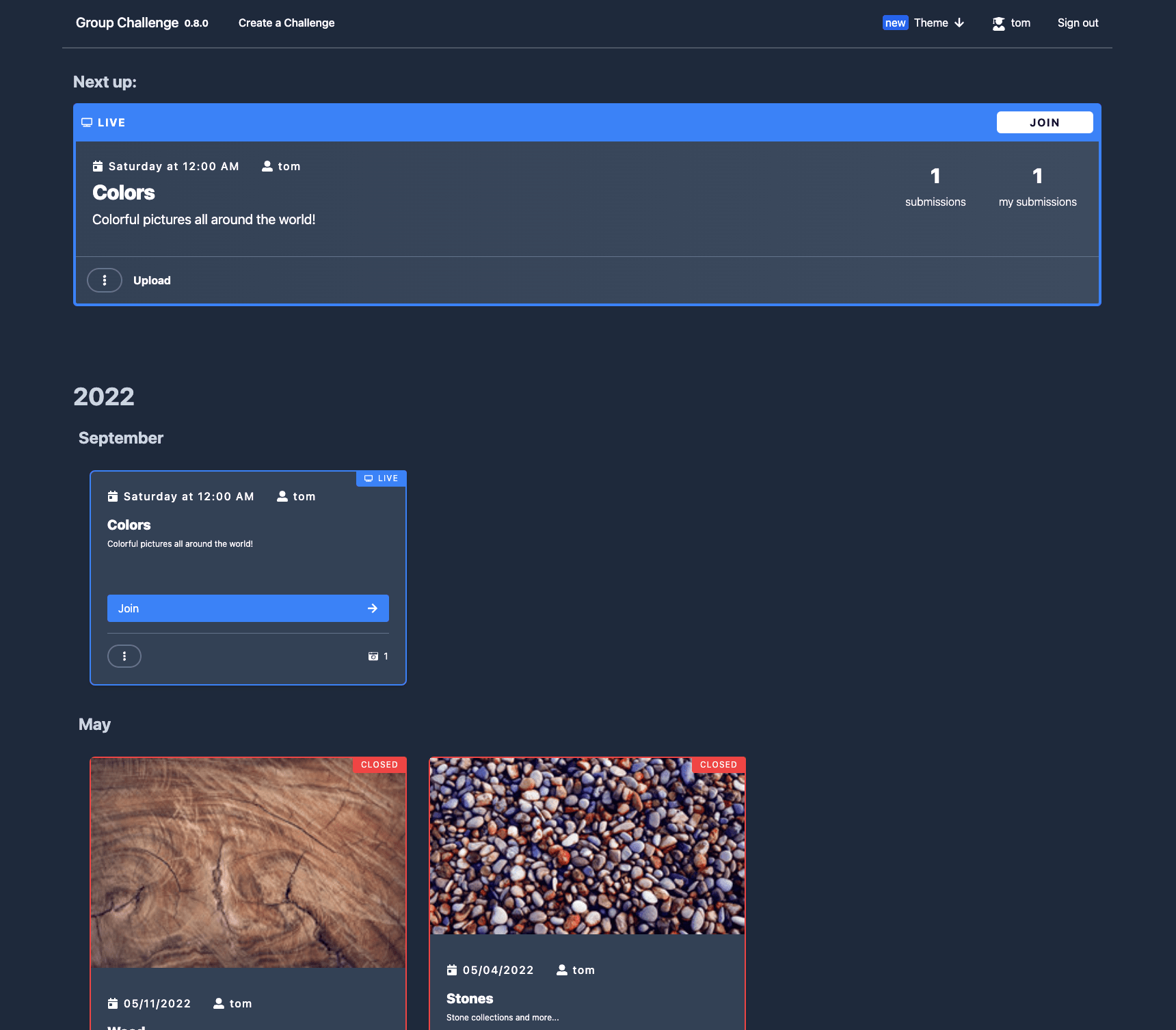Image resolution: width=1176 pixels, height=1030 pixels.
Task: Click calendar icon beside 05/04/2022
Action: pyautogui.click(x=452, y=970)
